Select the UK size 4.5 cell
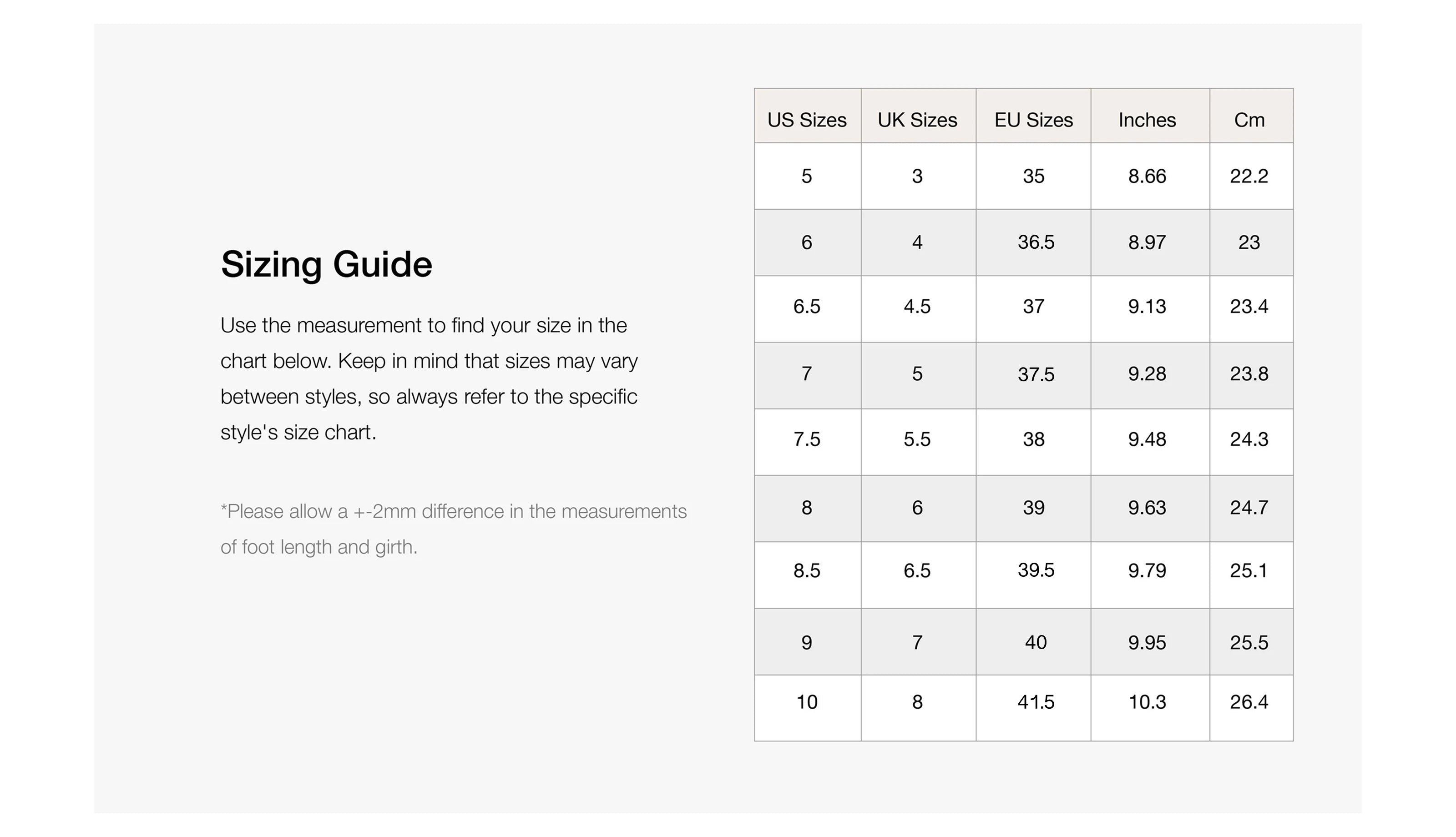 coord(917,307)
